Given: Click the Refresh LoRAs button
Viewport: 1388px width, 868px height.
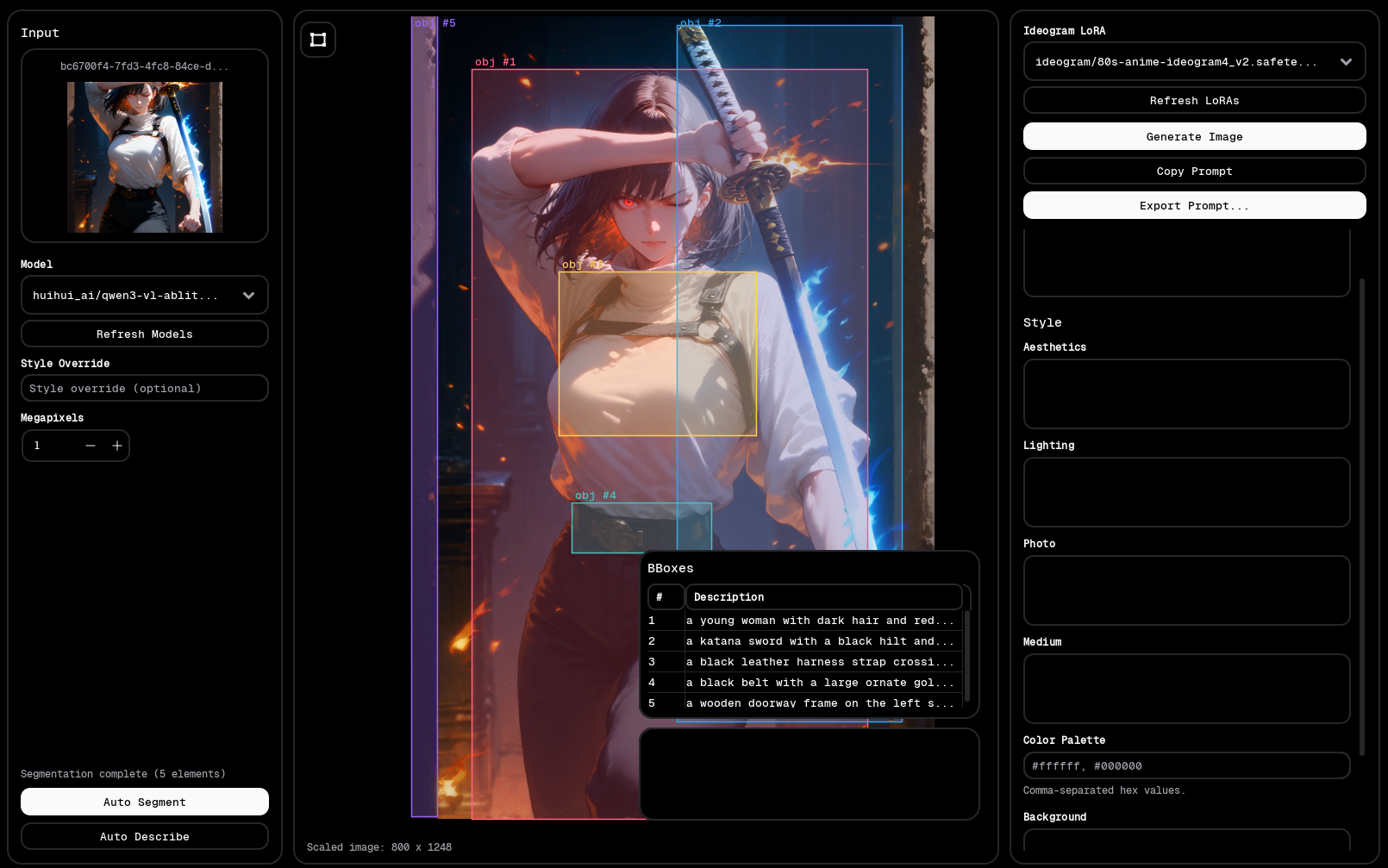Looking at the screenshot, I should click(x=1194, y=101).
